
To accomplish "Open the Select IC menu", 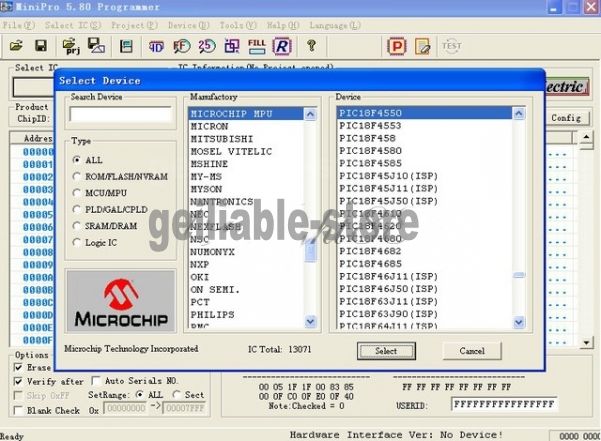I will (x=73, y=26).
